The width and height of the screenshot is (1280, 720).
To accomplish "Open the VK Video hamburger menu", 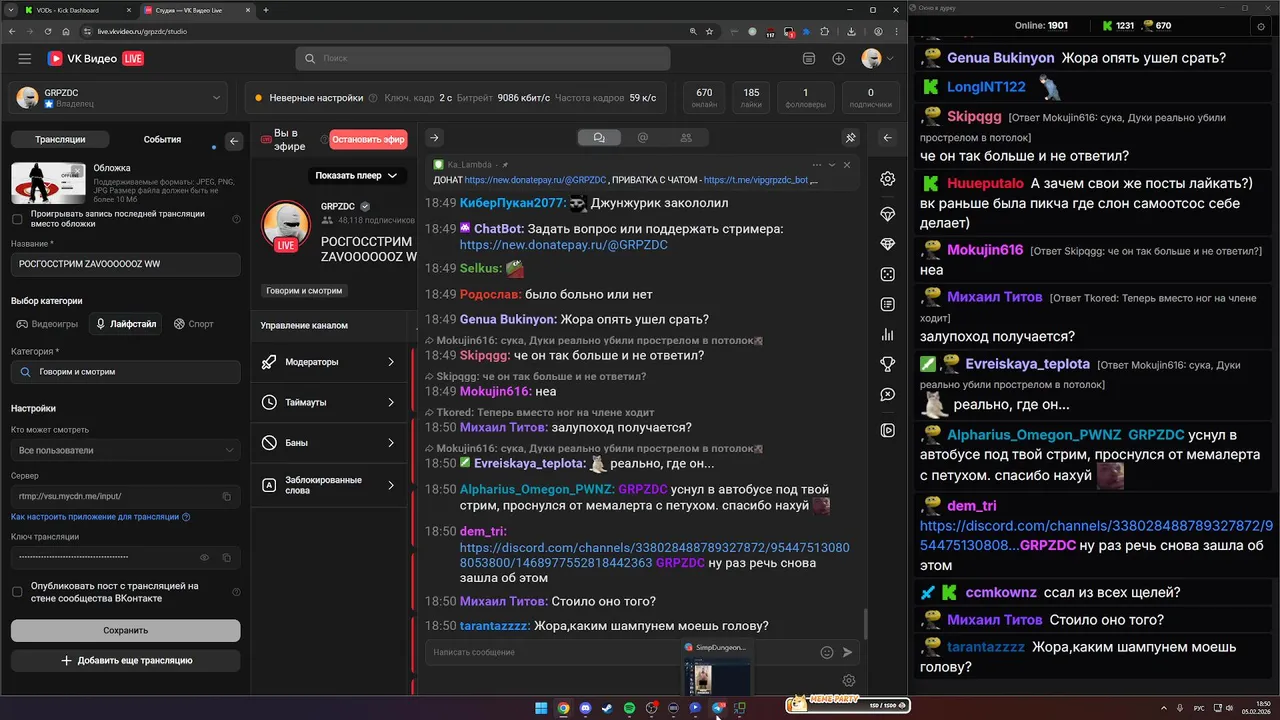I will click(x=24, y=59).
